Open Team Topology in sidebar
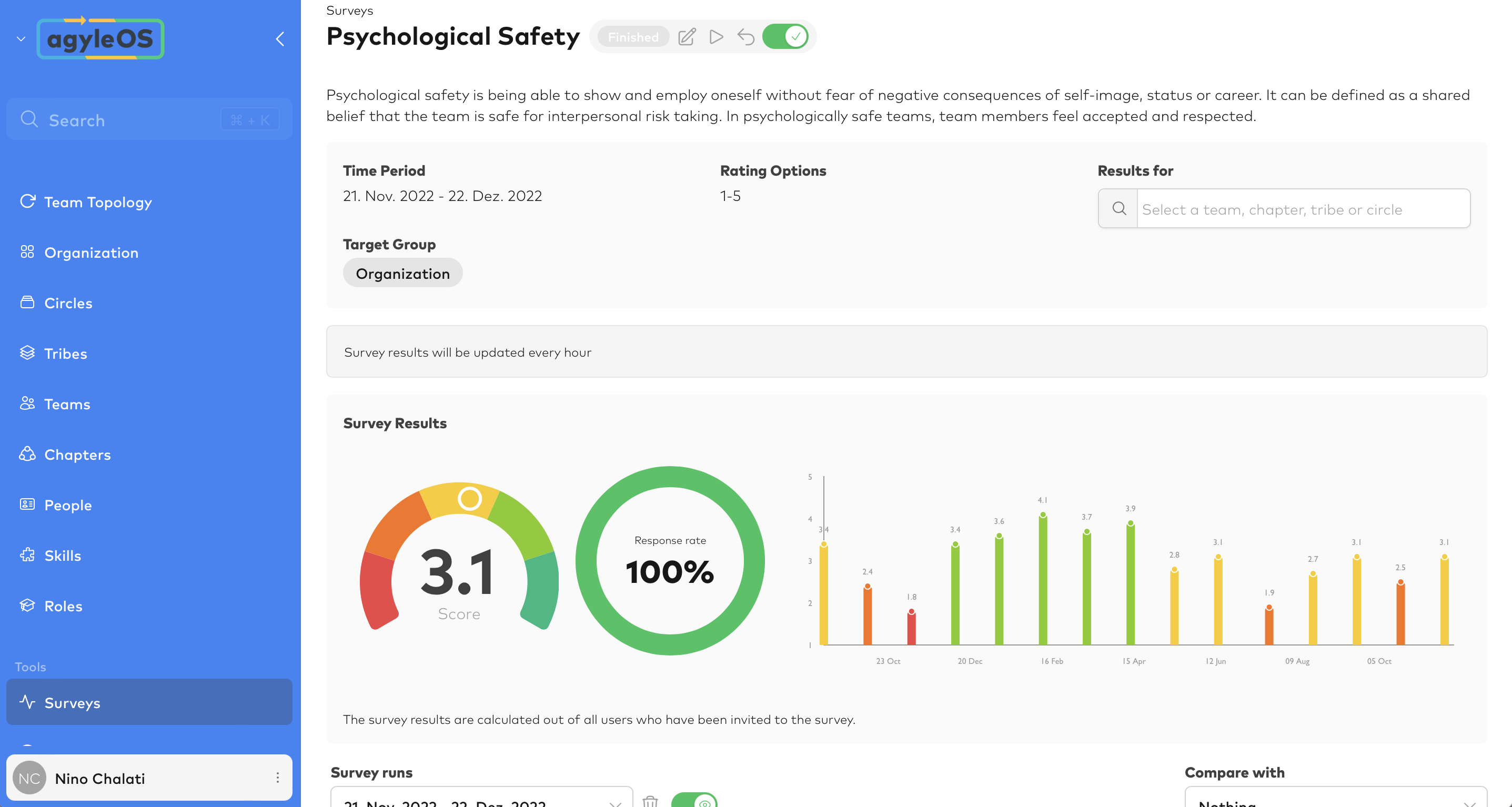The height and width of the screenshot is (807, 1512). 97,202
